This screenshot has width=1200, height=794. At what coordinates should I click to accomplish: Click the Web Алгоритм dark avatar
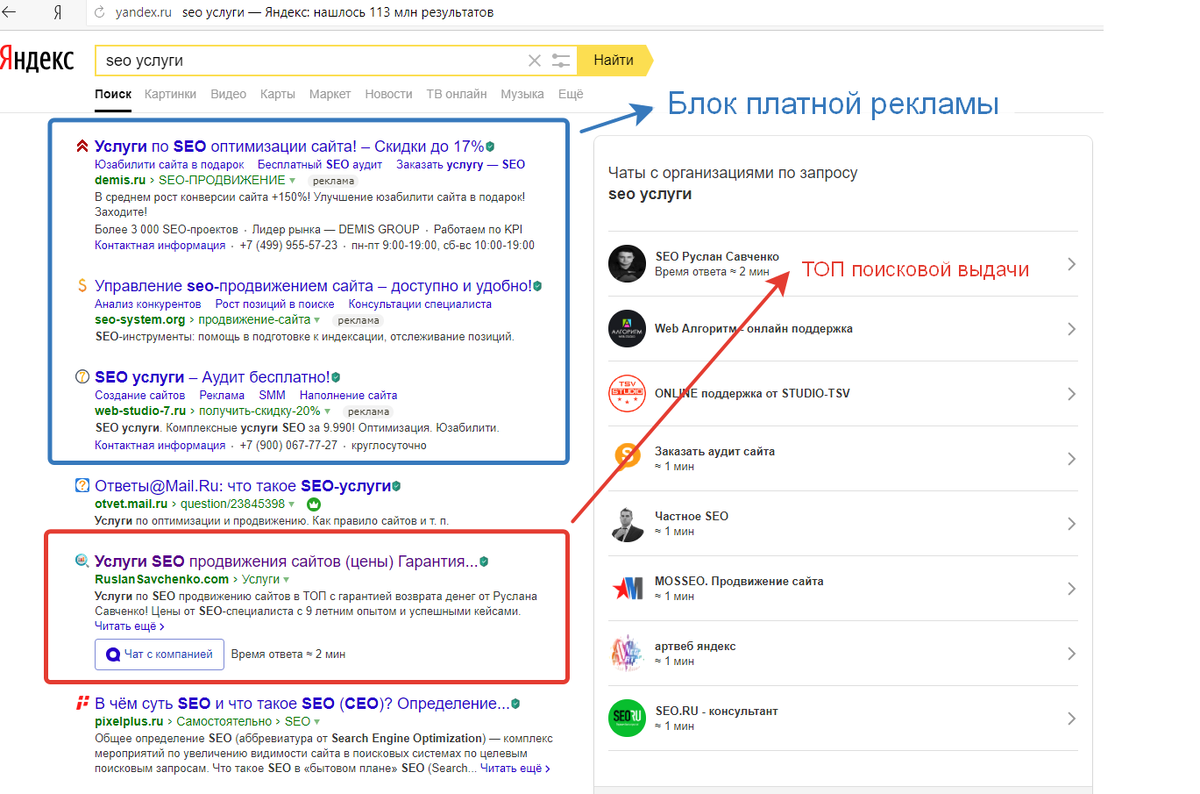pos(627,329)
